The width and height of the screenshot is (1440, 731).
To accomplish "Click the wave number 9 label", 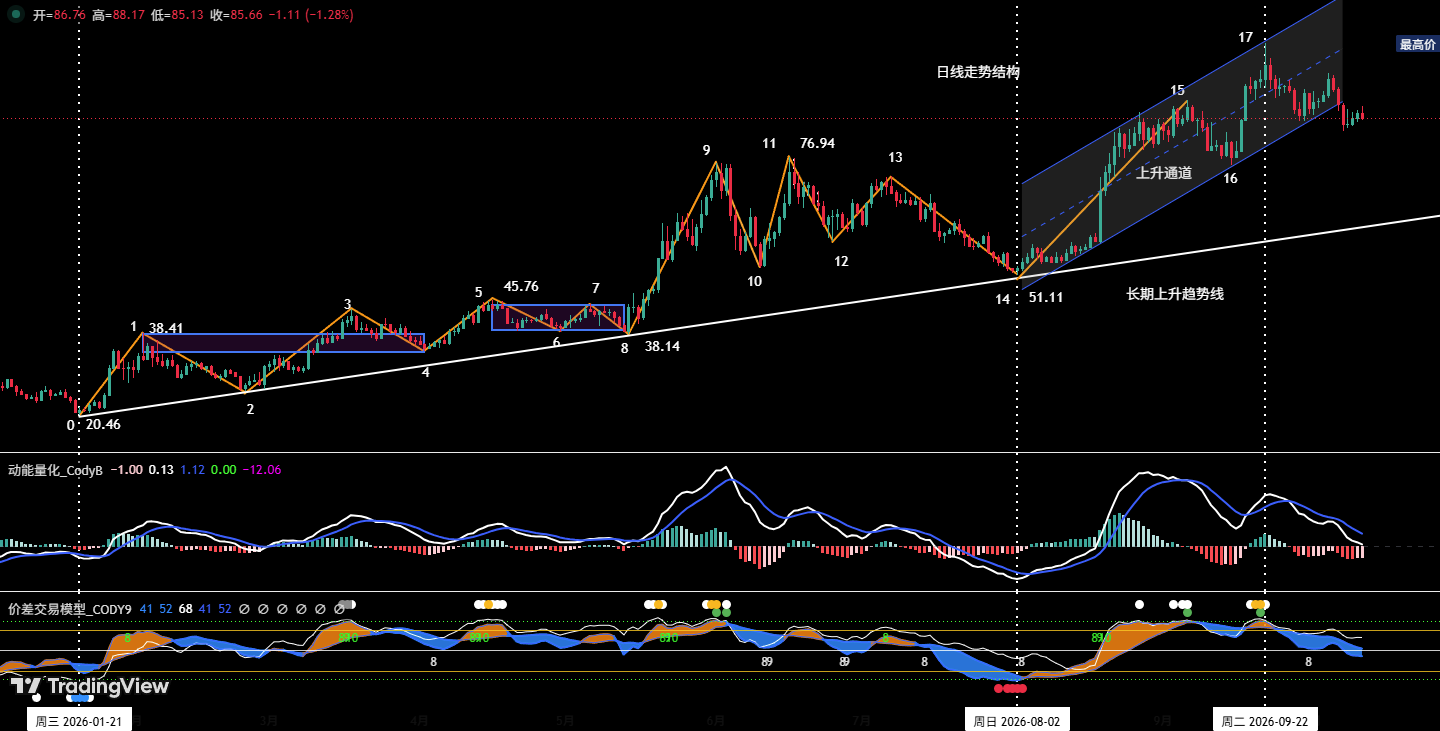I will point(706,150).
